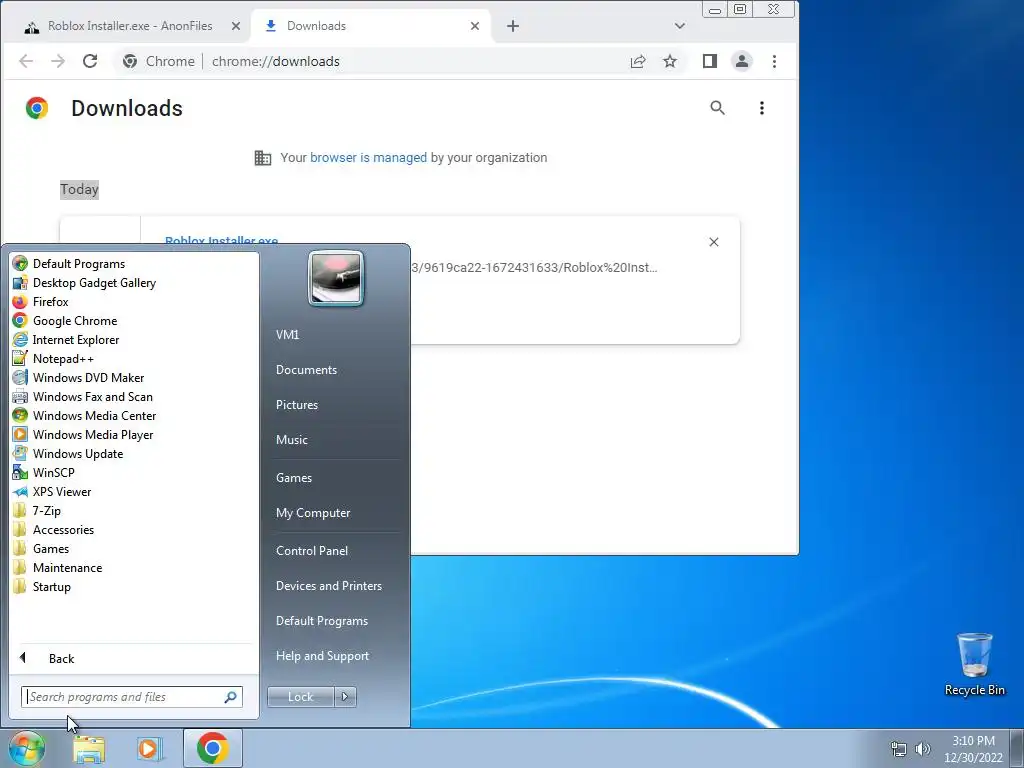This screenshot has width=1024, height=768.
Task: Open Devices and Printers
Action: click(328, 586)
